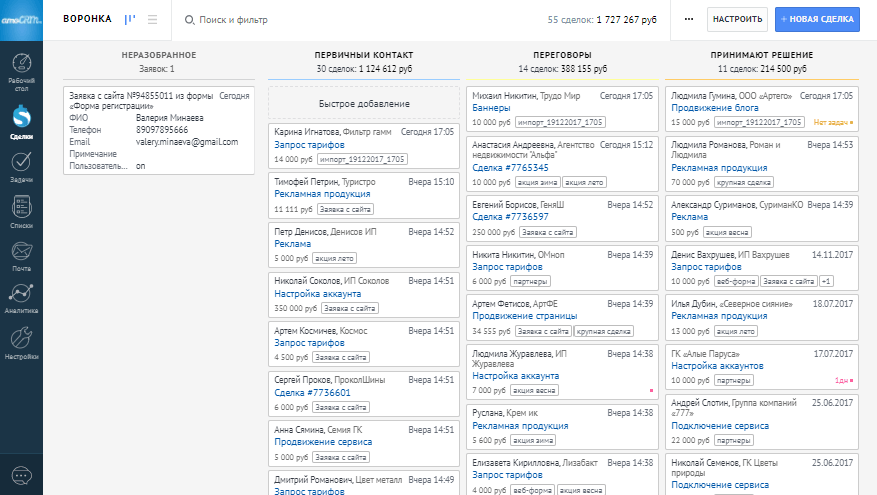This screenshot has height=495, width=877.
Task: Switch to list view icon
Action: point(152,19)
